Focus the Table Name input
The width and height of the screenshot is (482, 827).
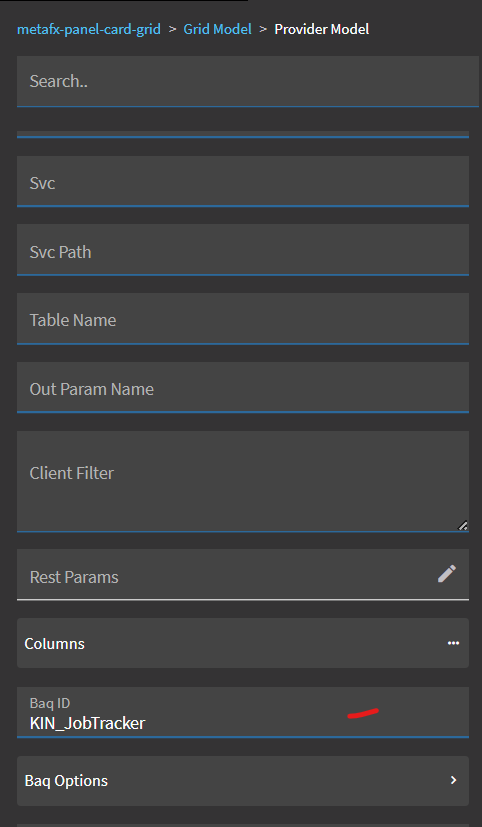pyautogui.click(x=243, y=319)
